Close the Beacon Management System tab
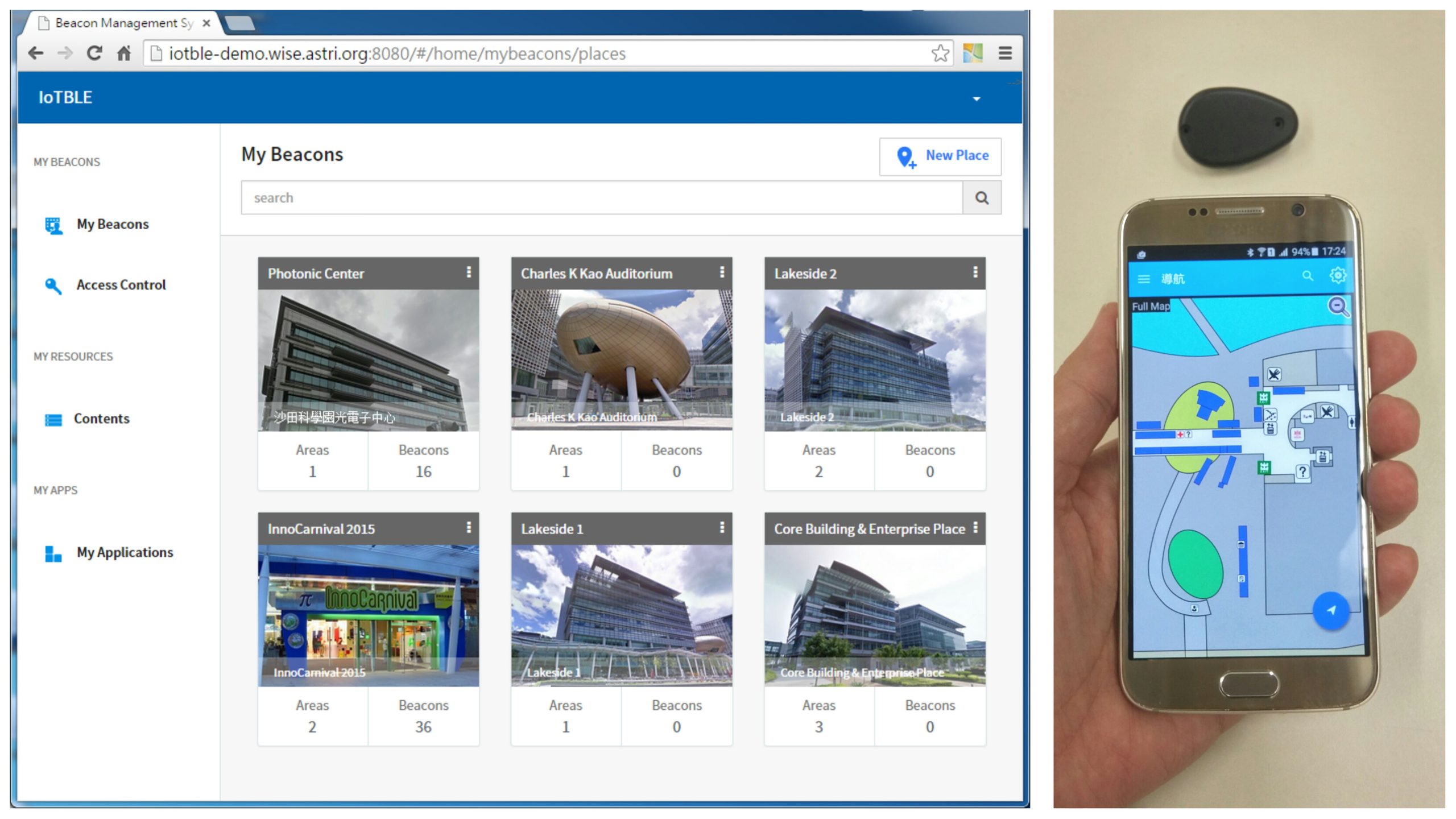The width and height of the screenshot is (1456, 819). 206,23
